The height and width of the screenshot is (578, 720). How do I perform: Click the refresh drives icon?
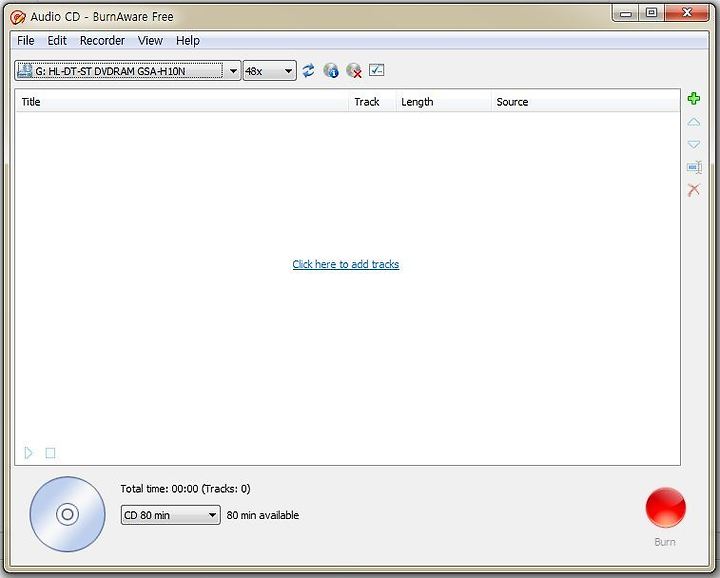(309, 71)
